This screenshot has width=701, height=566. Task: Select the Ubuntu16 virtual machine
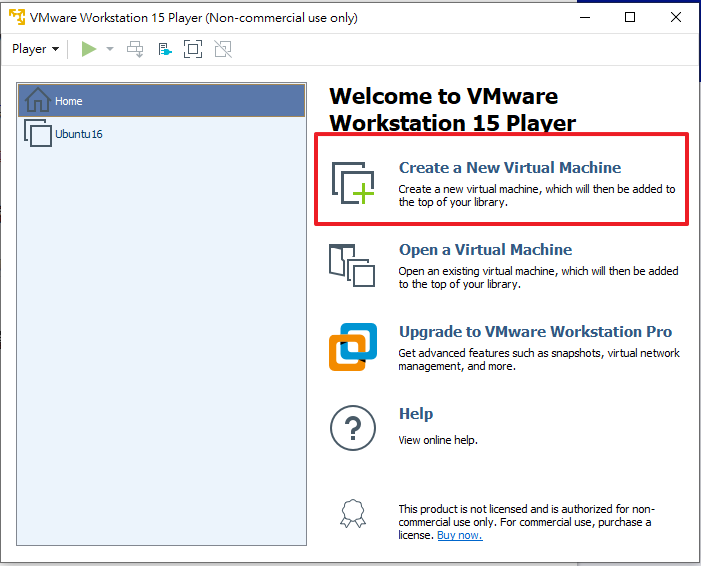pos(161,134)
